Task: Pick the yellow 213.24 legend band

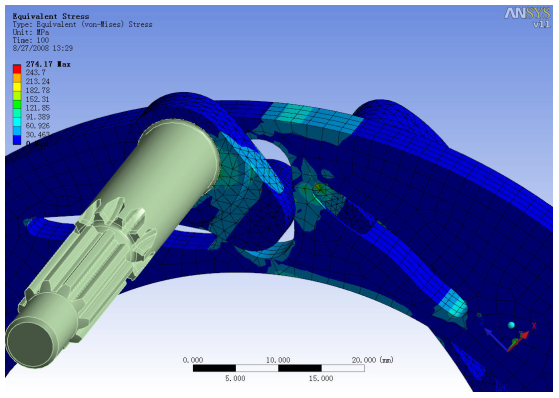Action: (17, 86)
